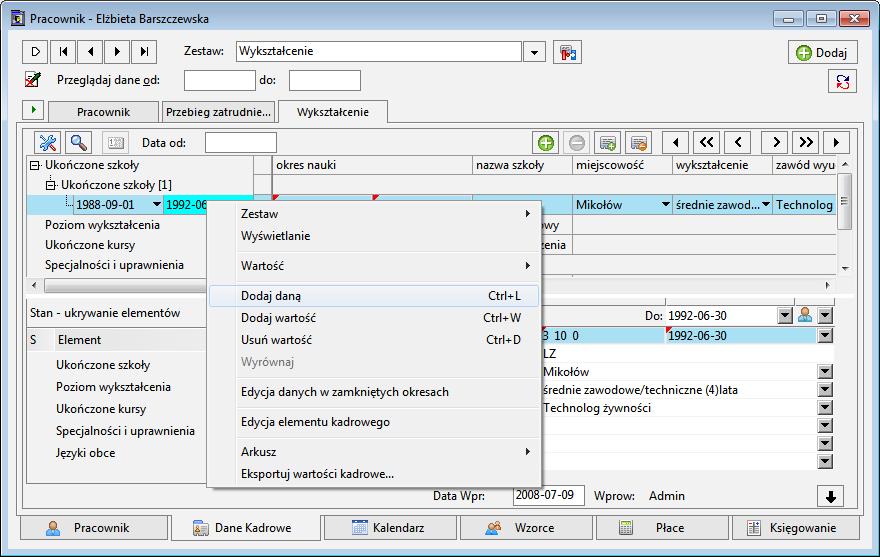Viewport: 880px width, 557px height.
Task: Click the 'do' date input field
Action: (324, 80)
